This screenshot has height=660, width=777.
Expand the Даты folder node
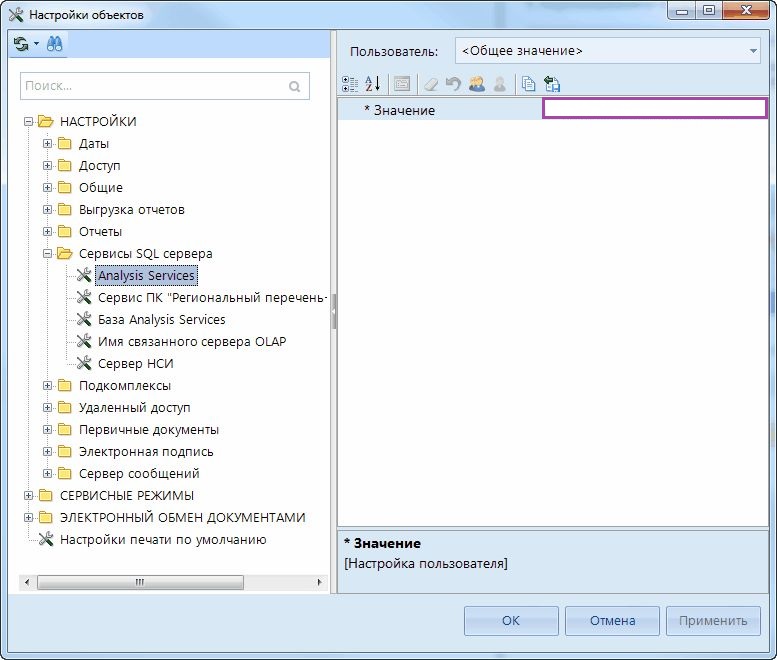(x=47, y=144)
